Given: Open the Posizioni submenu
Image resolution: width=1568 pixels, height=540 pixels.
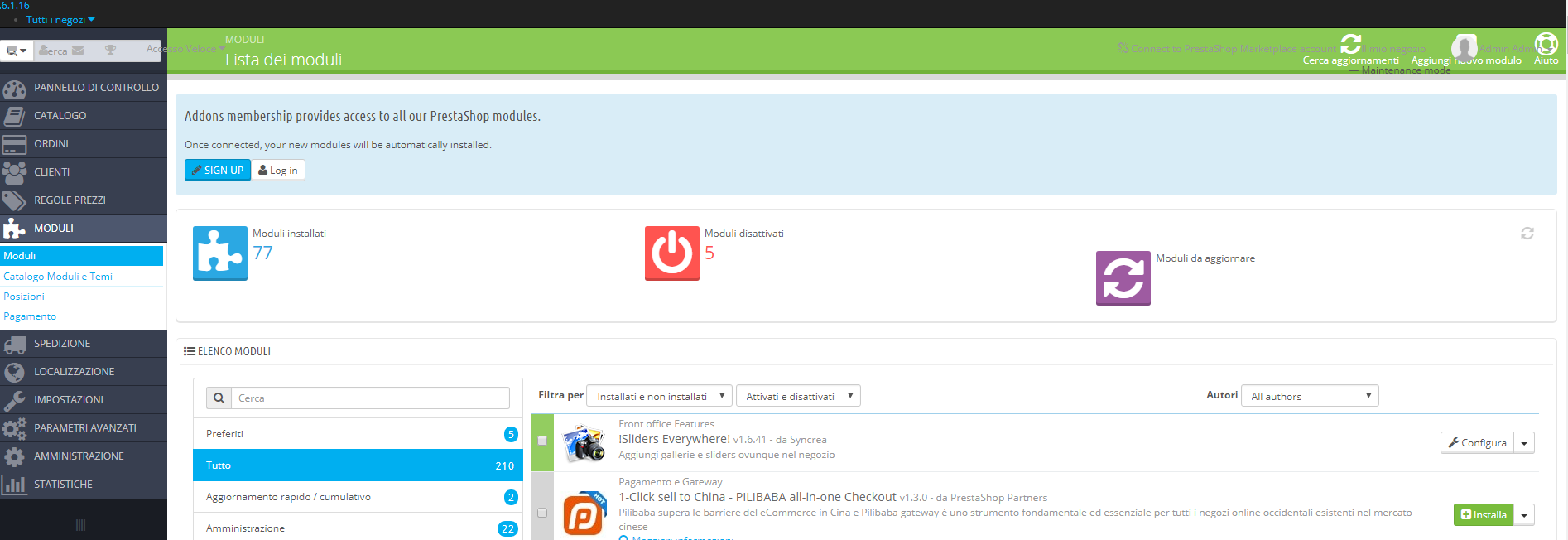Looking at the screenshot, I should pos(24,296).
